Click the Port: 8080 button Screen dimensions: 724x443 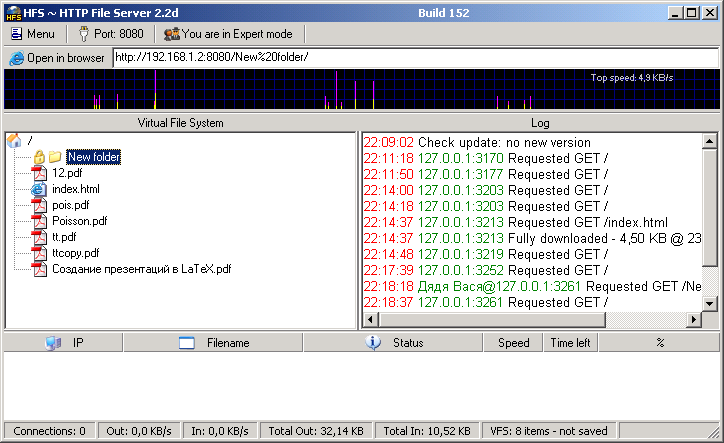point(111,34)
